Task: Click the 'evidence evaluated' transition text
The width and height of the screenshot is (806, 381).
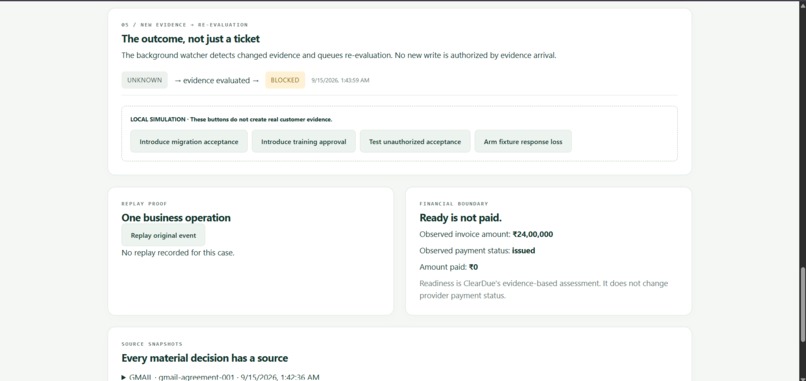Action: [x=216, y=80]
